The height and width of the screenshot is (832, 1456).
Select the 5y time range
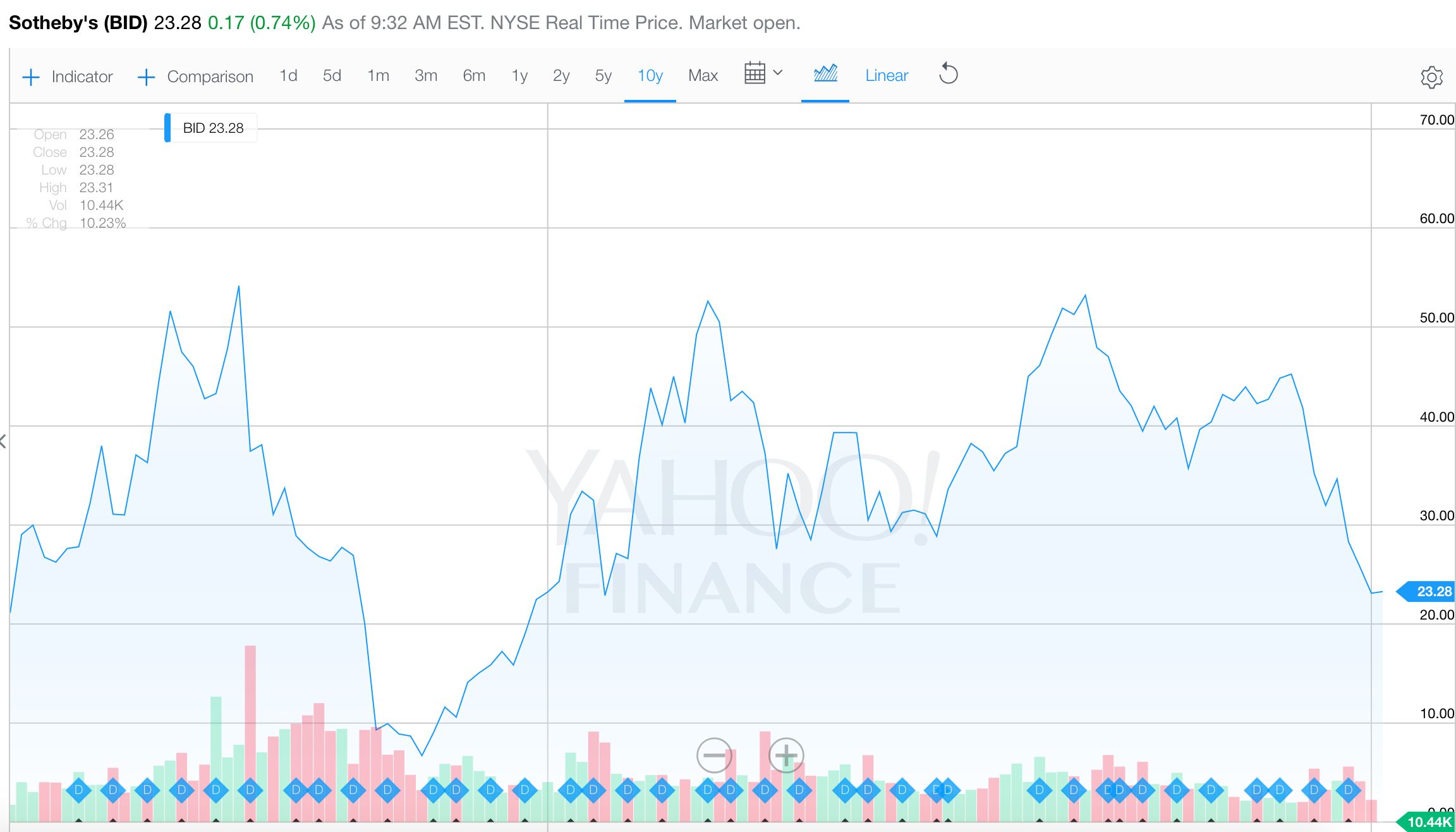(604, 76)
